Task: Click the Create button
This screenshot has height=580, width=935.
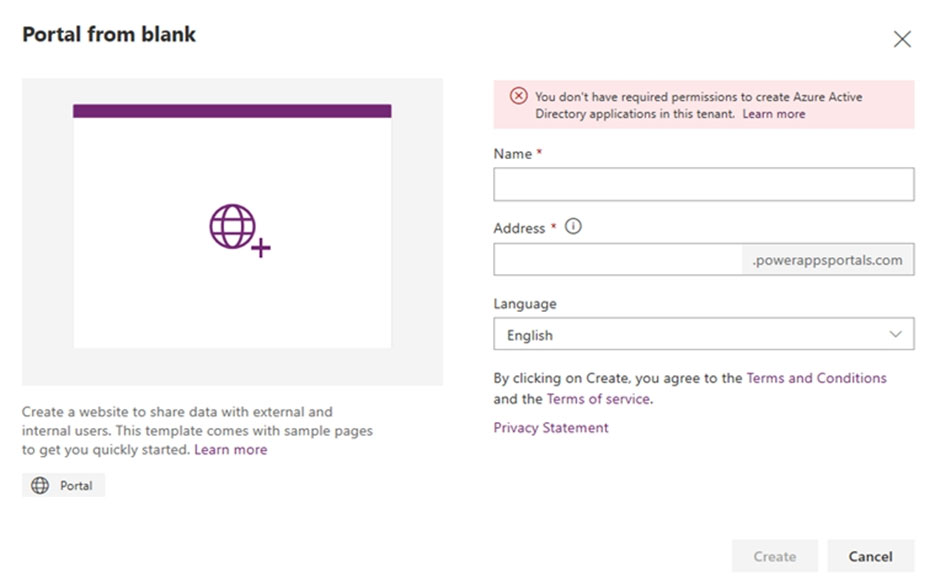Action: pyautogui.click(x=775, y=556)
